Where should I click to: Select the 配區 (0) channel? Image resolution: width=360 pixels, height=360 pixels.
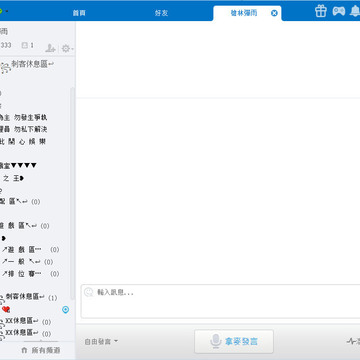20,201
